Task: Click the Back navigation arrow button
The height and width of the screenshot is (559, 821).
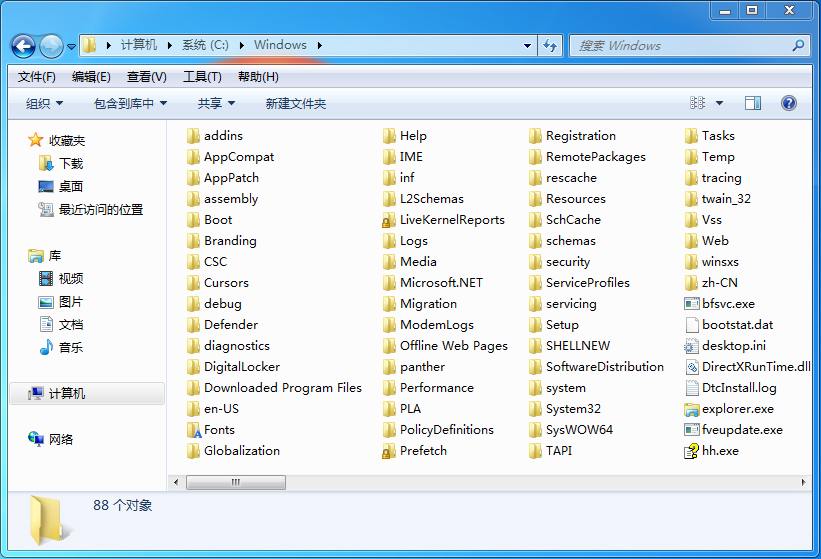Action: pos(23,46)
